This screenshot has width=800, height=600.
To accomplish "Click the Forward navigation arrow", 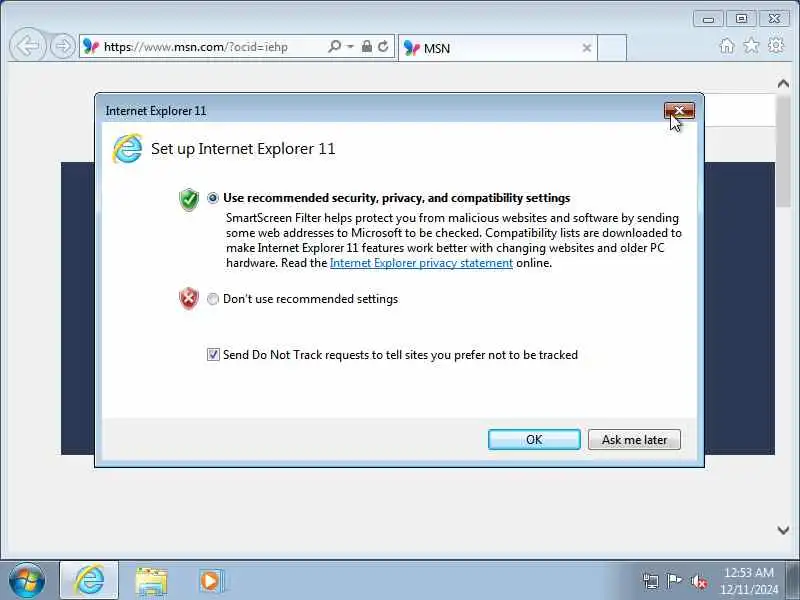I will pyautogui.click(x=63, y=46).
